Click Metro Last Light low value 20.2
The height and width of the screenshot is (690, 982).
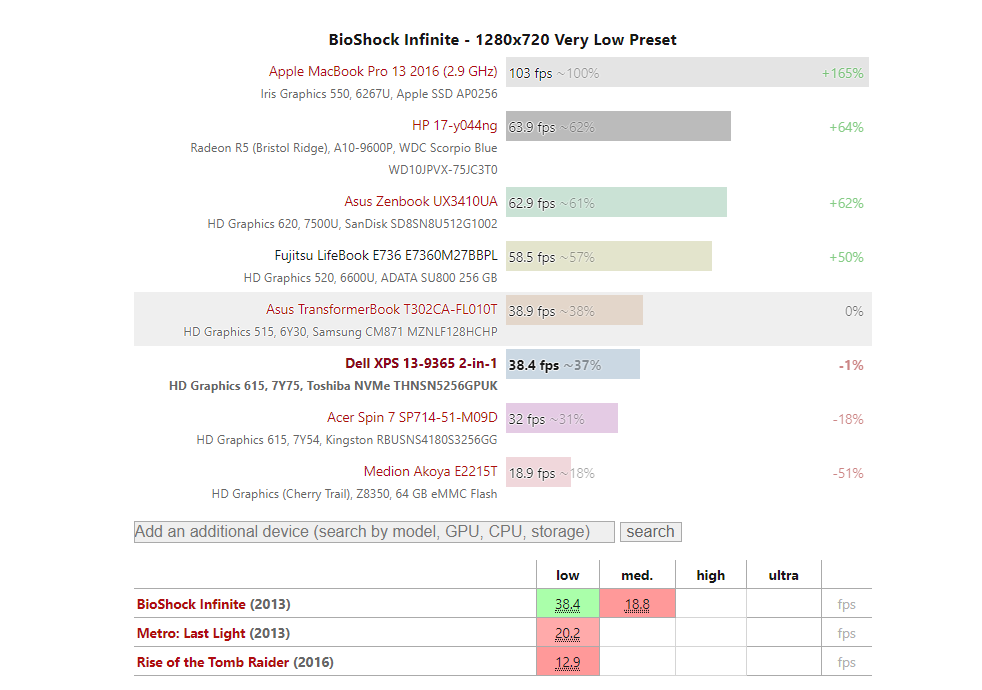pyautogui.click(x=567, y=634)
